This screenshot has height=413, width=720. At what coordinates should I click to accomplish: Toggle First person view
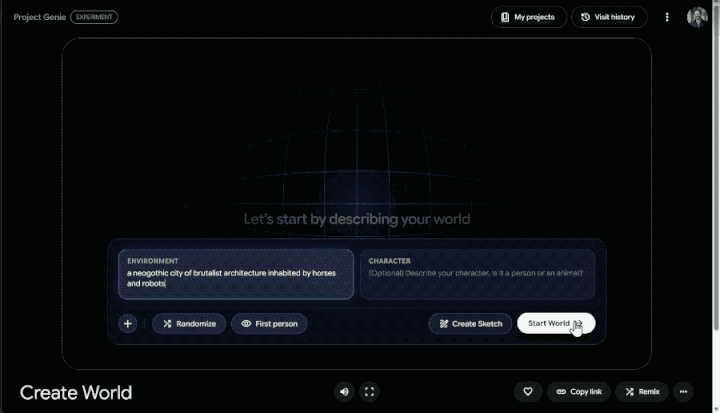click(269, 323)
